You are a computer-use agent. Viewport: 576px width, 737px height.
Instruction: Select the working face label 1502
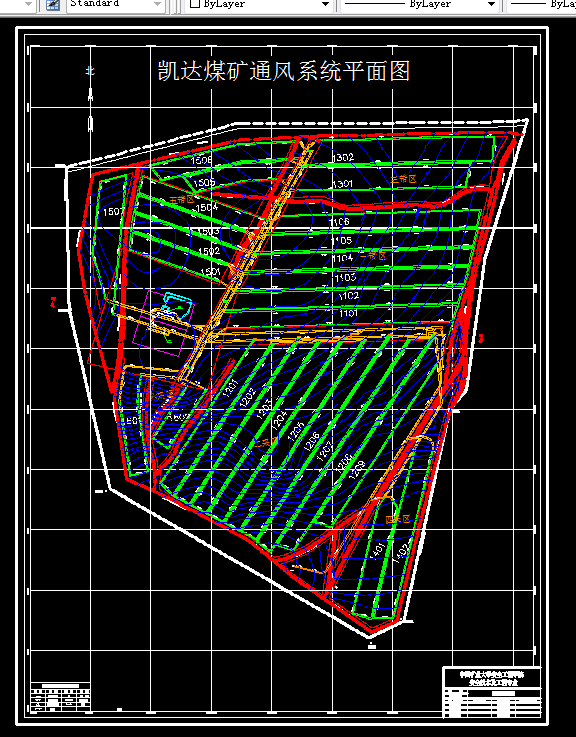coord(209,251)
